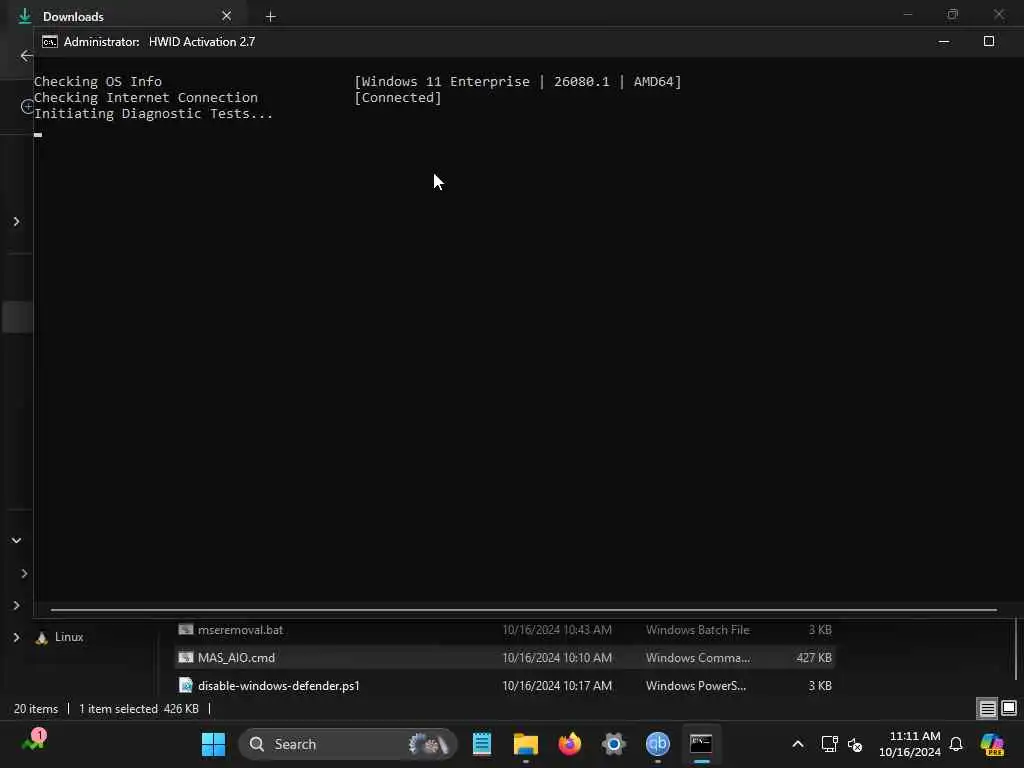Click the 1 item selected status text
This screenshot has height=768, width=1024.
pyautogui.click(x=118, y=709)
